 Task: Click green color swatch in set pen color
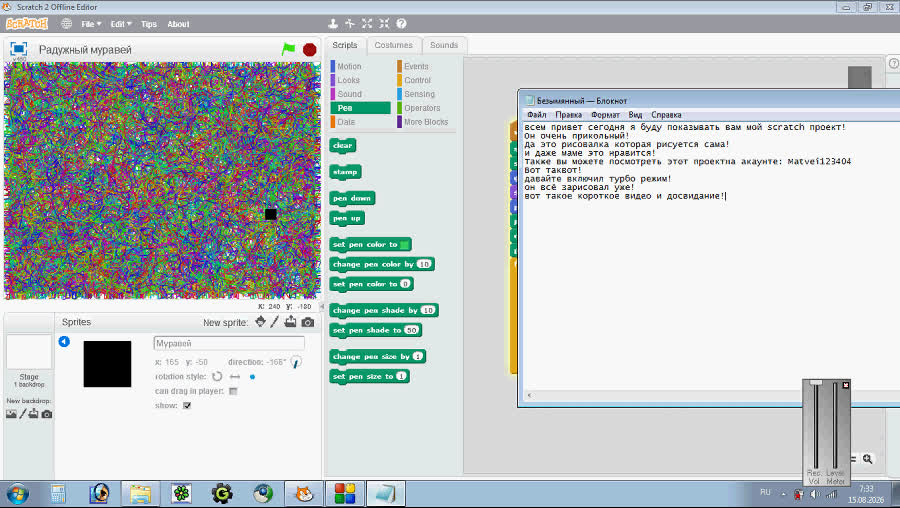point(404,245)
